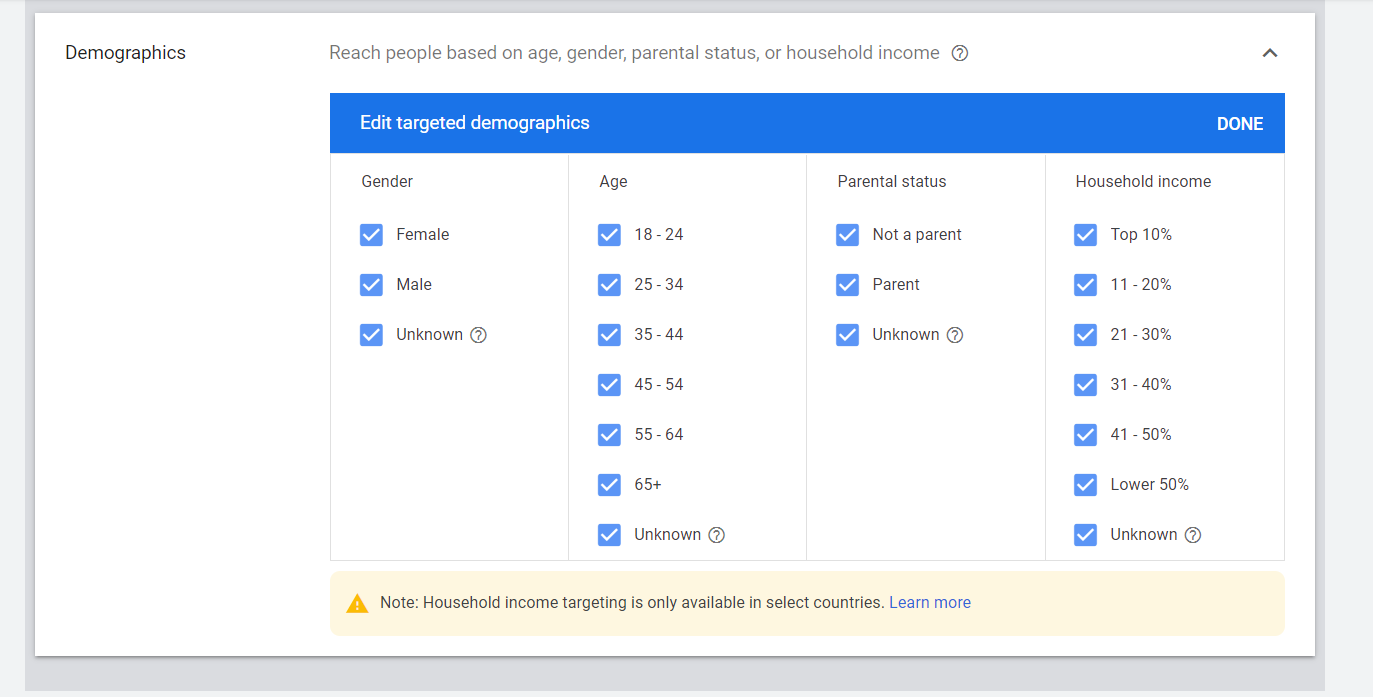This screenshot has width=1373, height=697.
Task: Disable Top 10% household income
Action: (x=1085, y=235)
